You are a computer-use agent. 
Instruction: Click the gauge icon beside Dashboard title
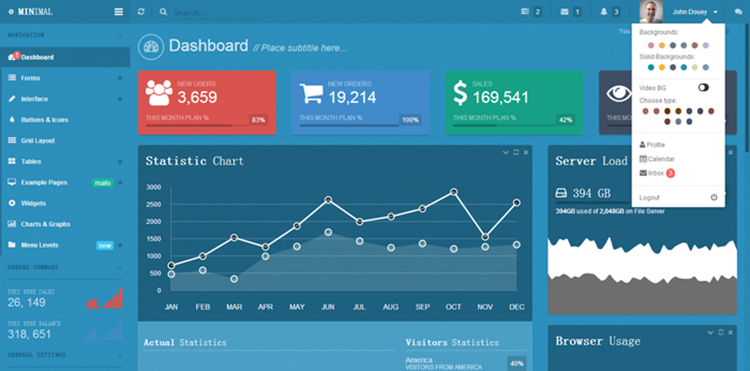[151, 46]
